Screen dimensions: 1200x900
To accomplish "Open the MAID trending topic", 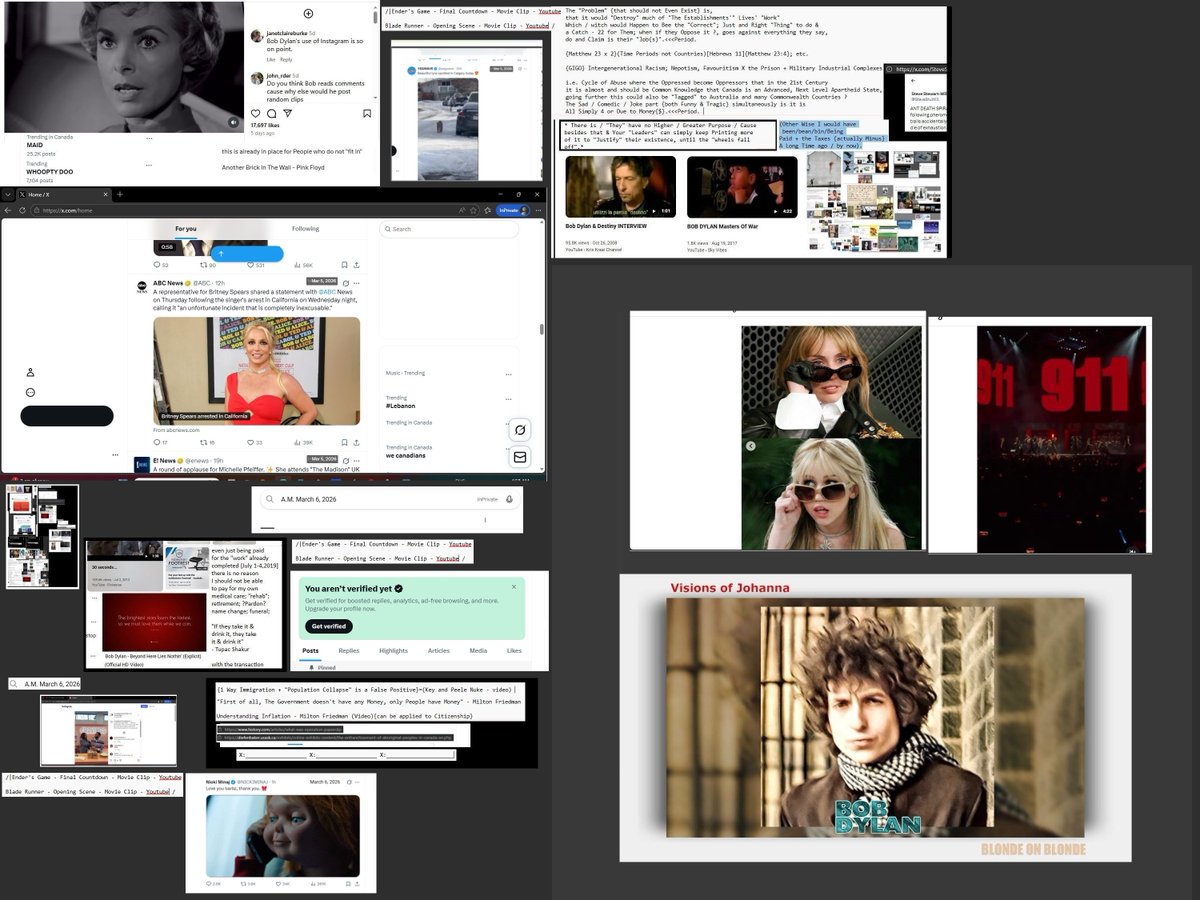I will (x=35, y=145).
